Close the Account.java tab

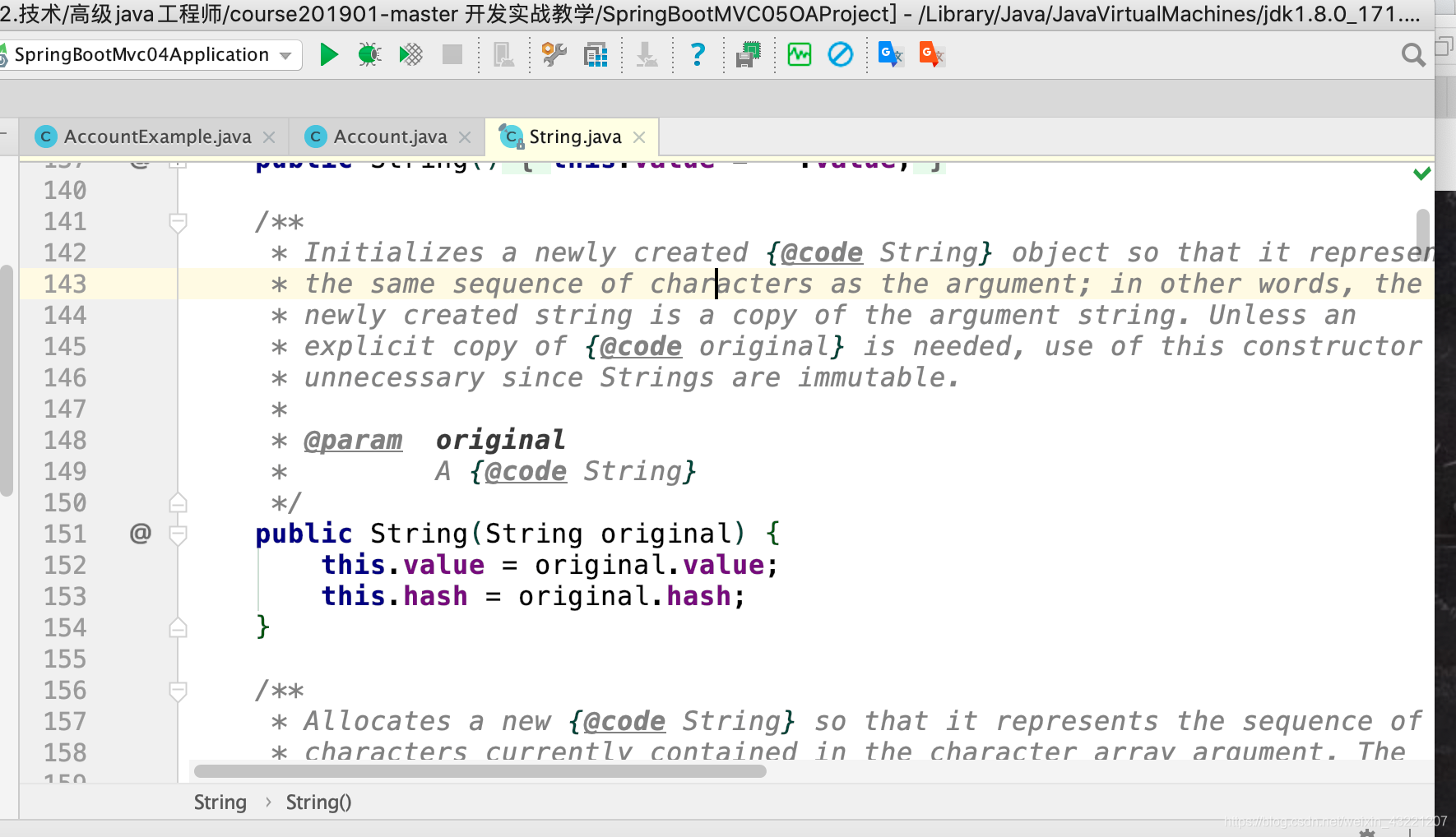click(465, 137)
